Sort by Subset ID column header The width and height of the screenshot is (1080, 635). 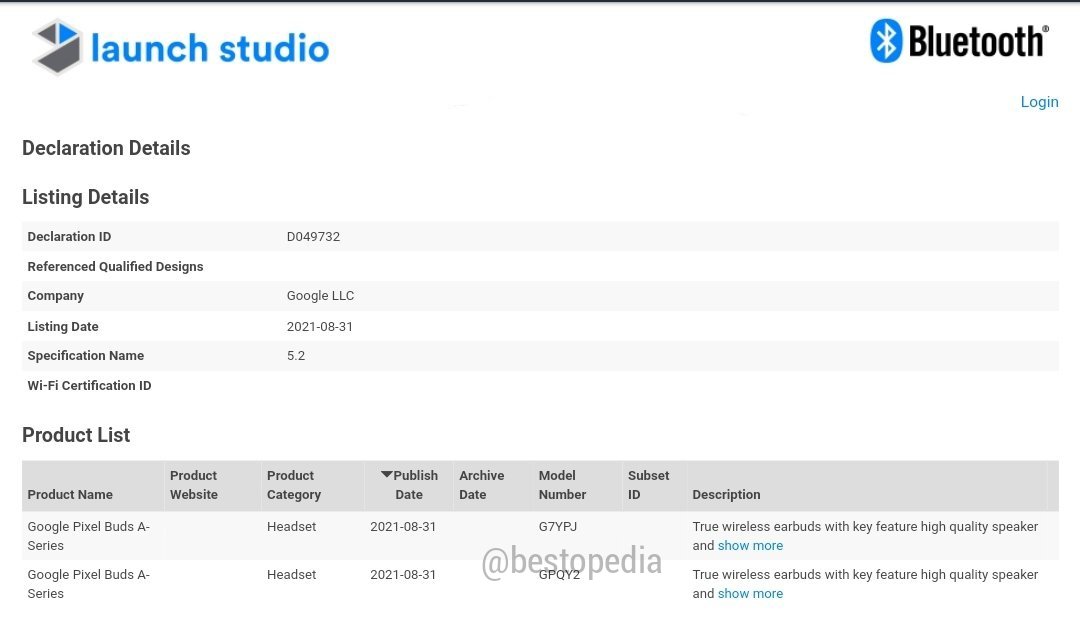click(648, 485)
